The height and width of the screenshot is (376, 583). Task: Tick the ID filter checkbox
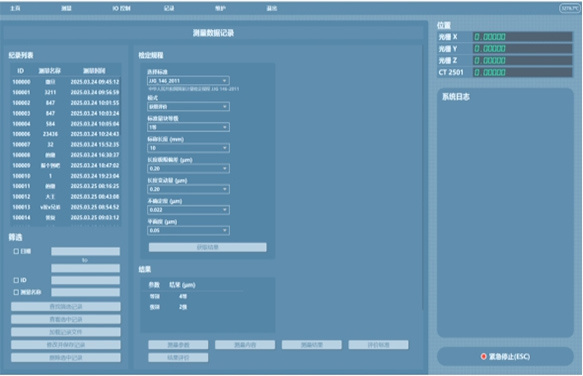[16, 280]
